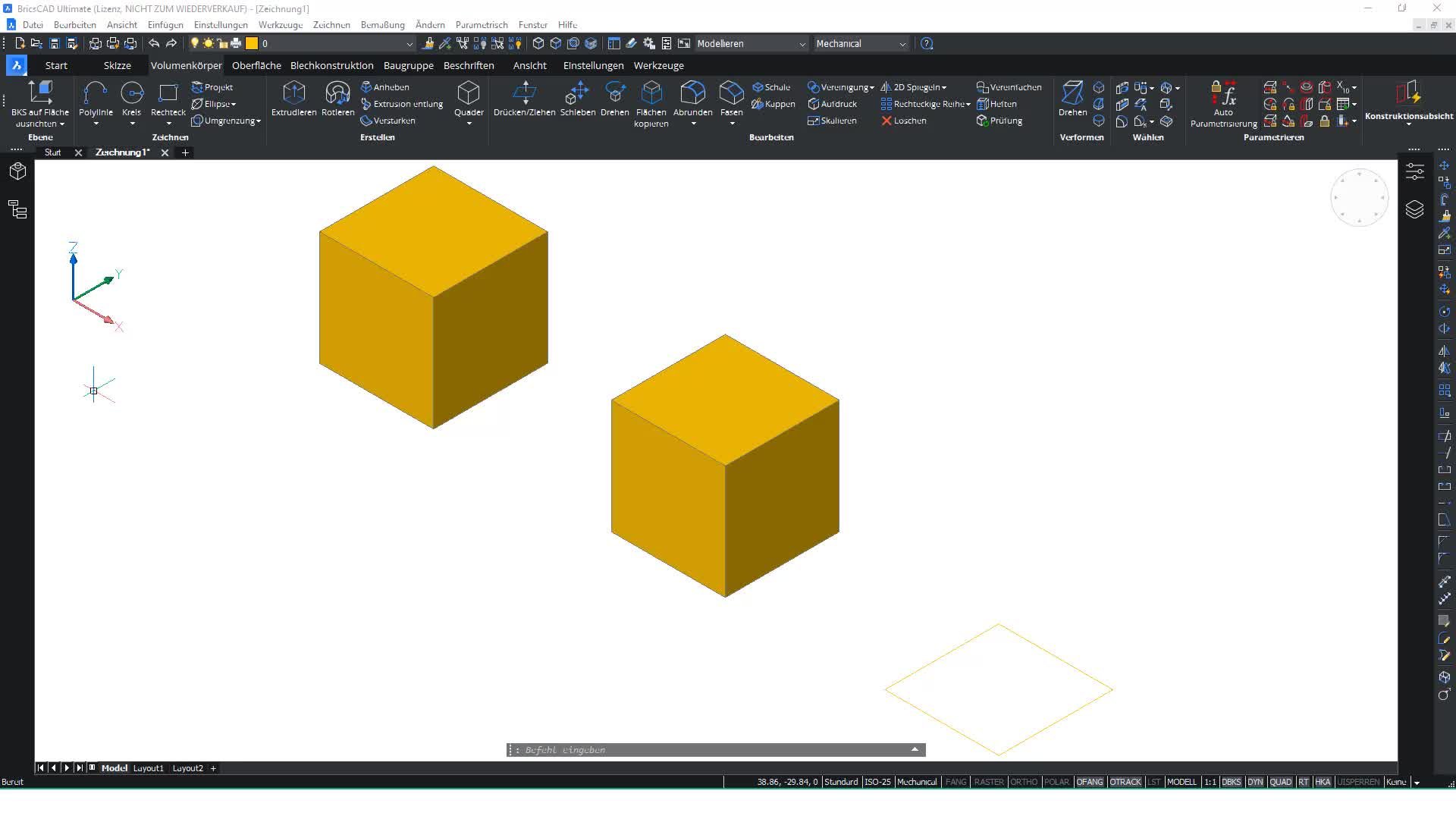1456x819 pixels.
Task: Click the Aufdruck button
Action: click(x=832, y=104)
